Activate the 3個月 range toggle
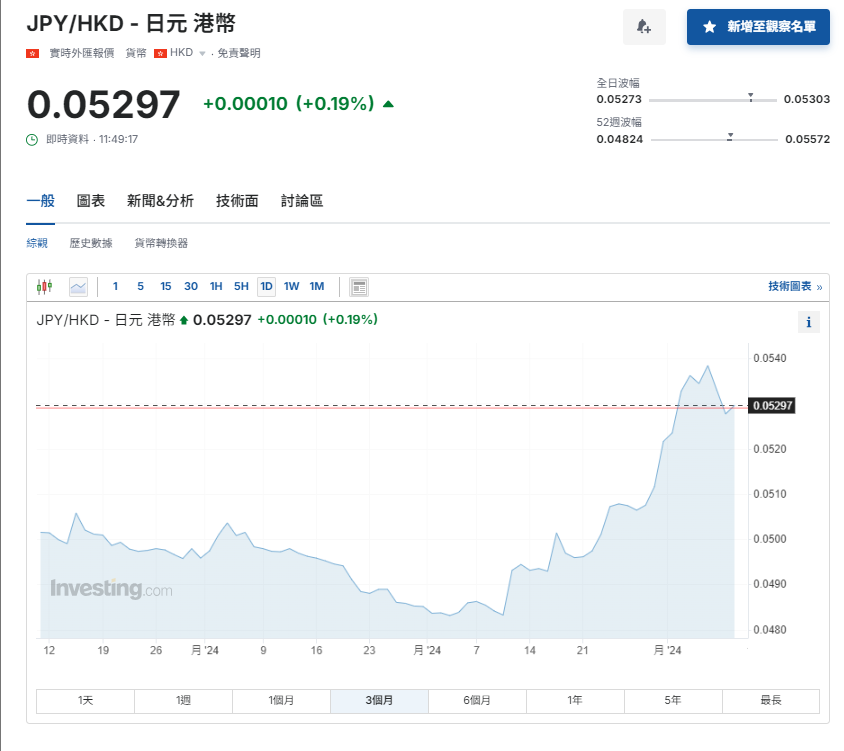Viewport: 844px width, 751px height. 379,701
